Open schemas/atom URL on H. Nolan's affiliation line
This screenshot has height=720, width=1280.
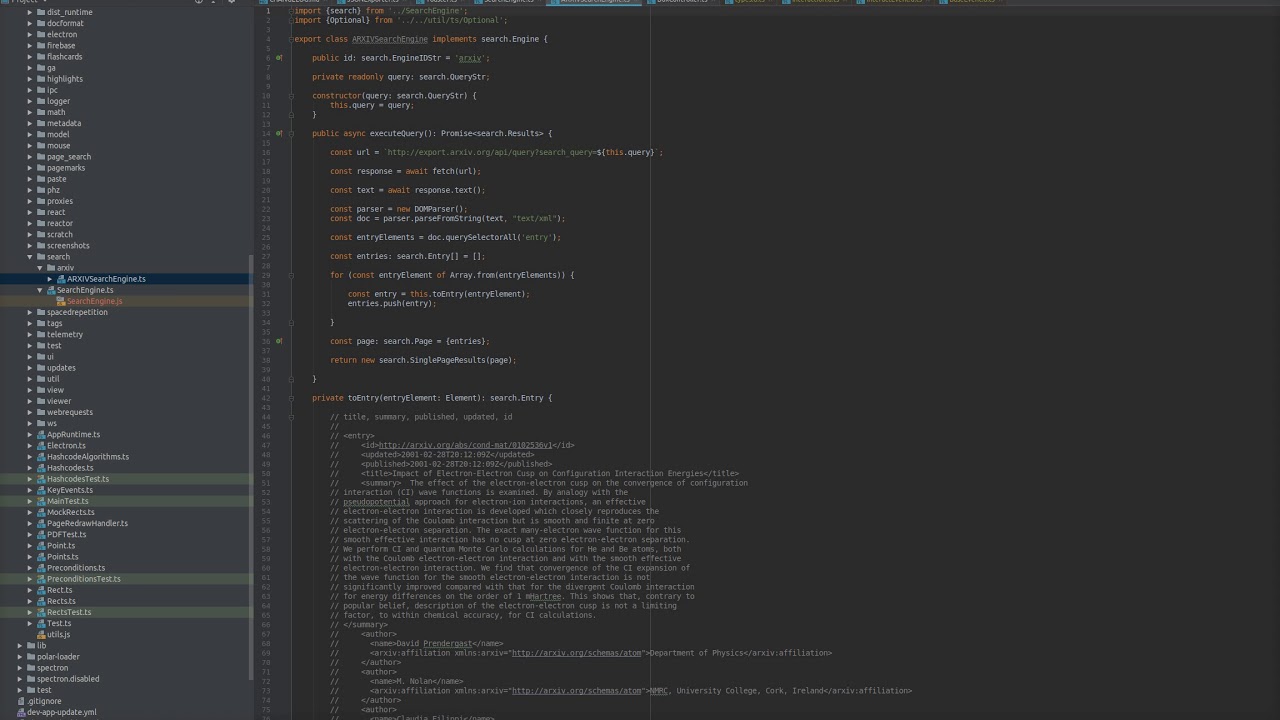[576, 691]
